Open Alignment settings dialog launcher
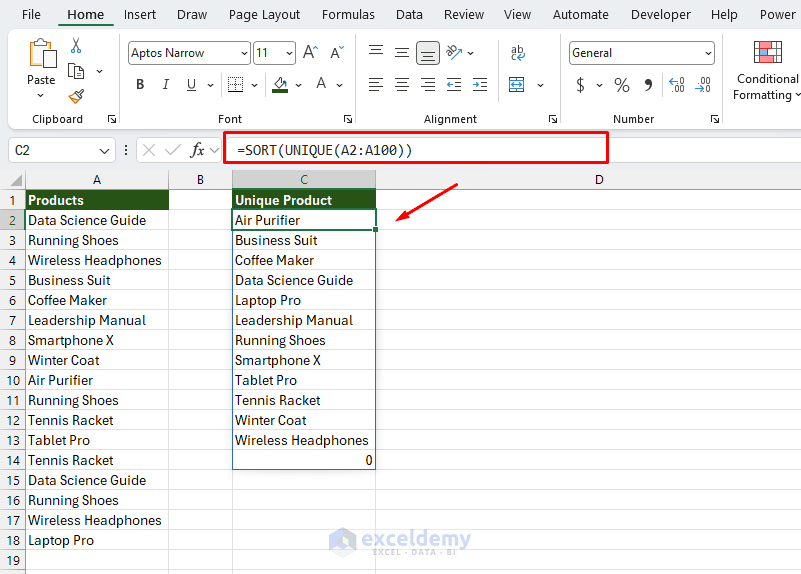Viewport: 801px width, 574px height. click(553, 119)
